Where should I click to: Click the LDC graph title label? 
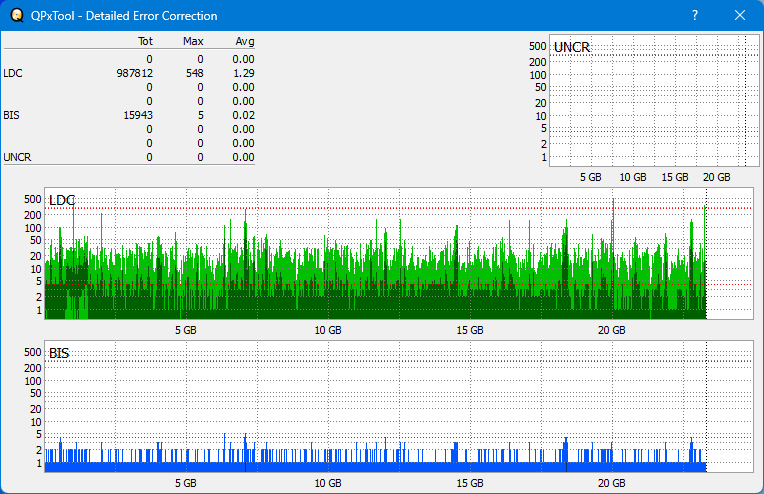(x=62, y=200)
